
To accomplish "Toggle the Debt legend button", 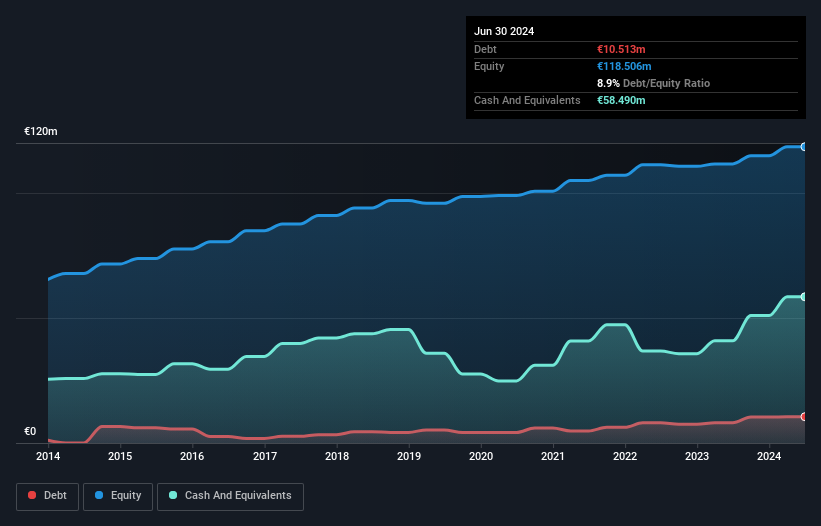I will pyautogui.click(x=48, y=496).
